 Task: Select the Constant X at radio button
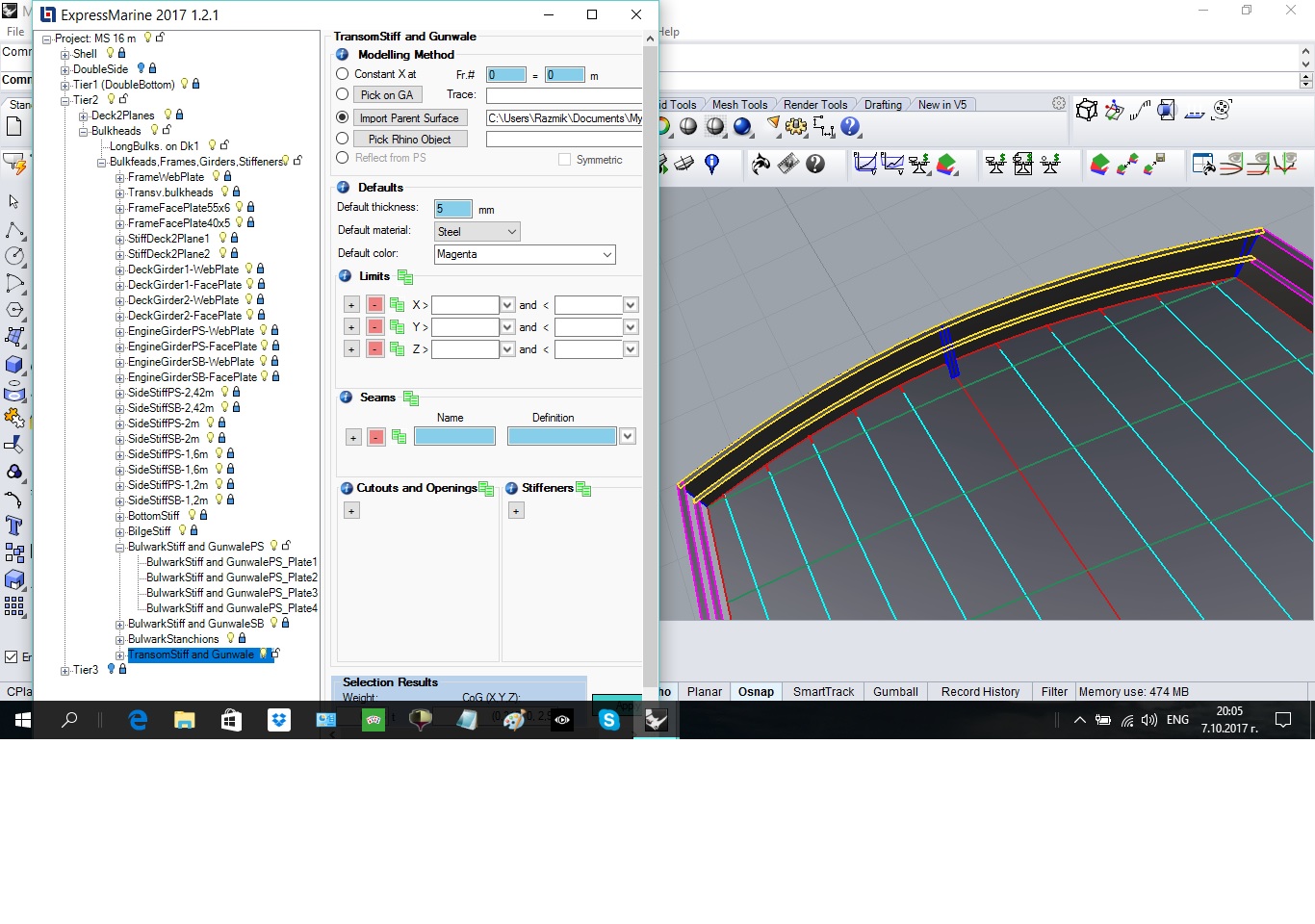pos(342,74)
